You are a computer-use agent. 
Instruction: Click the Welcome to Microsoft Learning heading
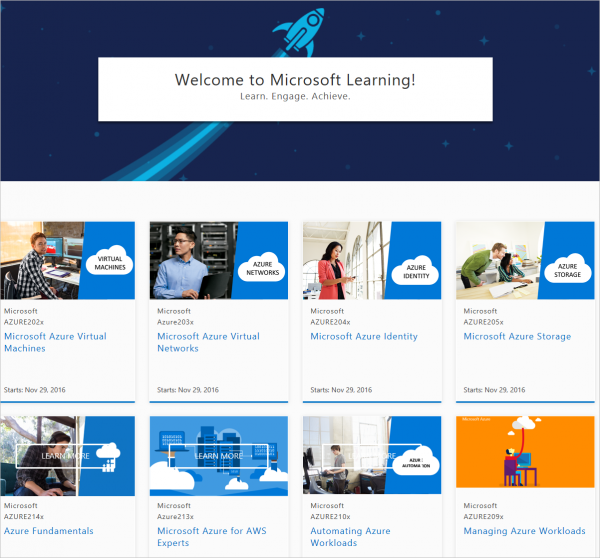(x=295, y=80)
